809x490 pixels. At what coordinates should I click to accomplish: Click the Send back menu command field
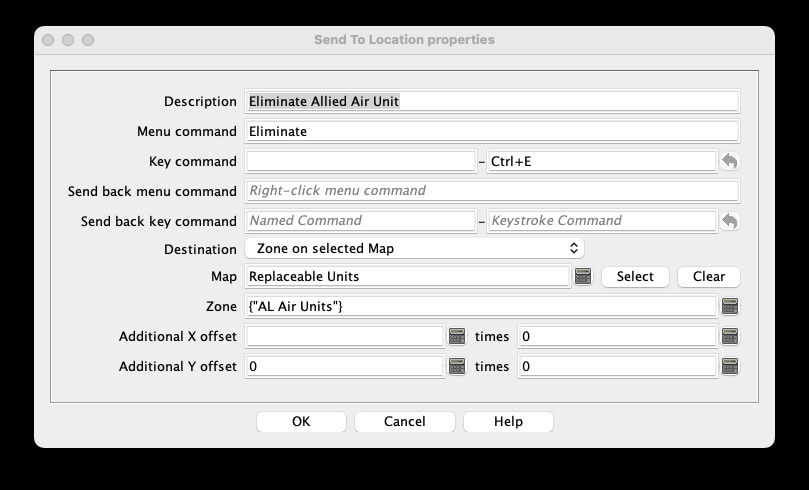click(x=491, y=191)
